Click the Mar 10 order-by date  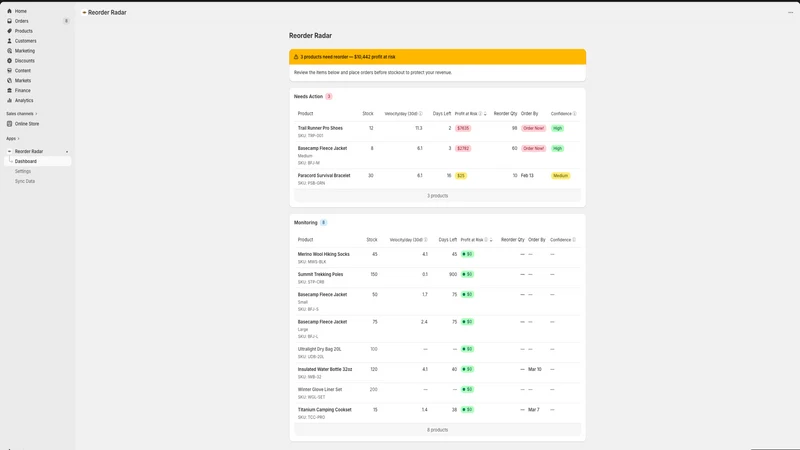pyautogui.click(x=535, y=369)
